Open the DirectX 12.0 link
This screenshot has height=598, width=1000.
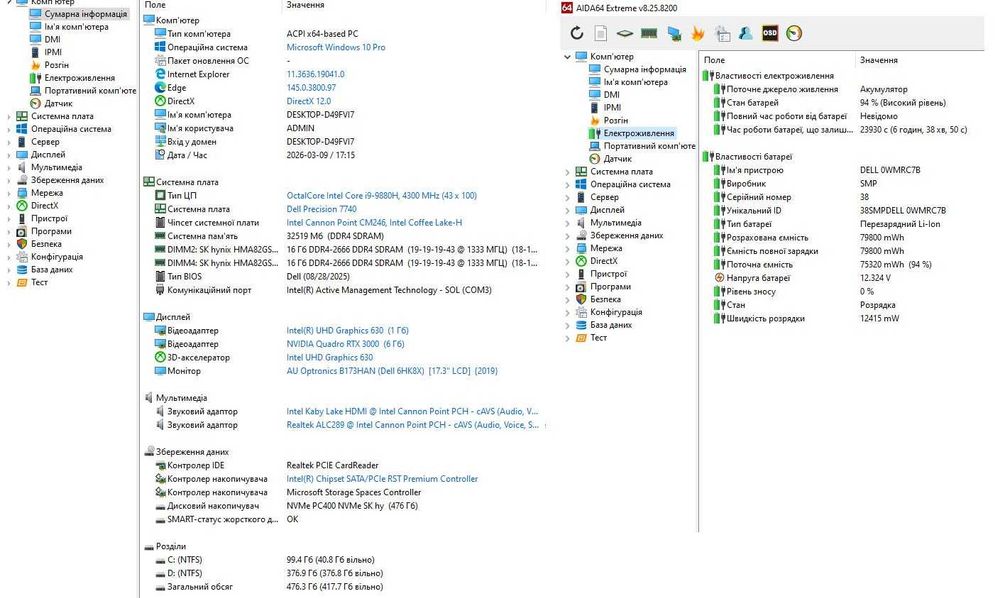click(309, 101)
